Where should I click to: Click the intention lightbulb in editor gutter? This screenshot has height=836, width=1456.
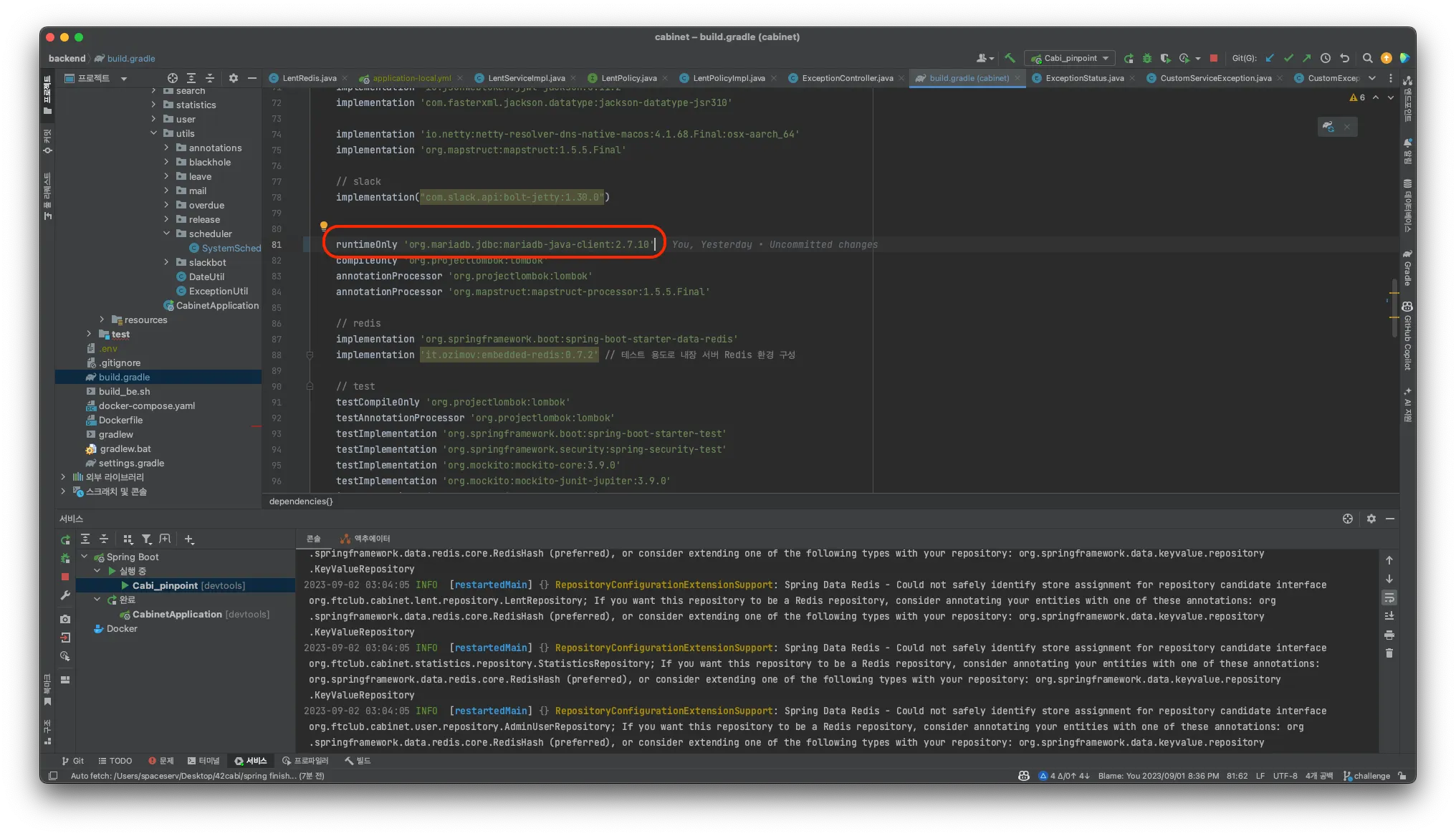coord(324,226)
